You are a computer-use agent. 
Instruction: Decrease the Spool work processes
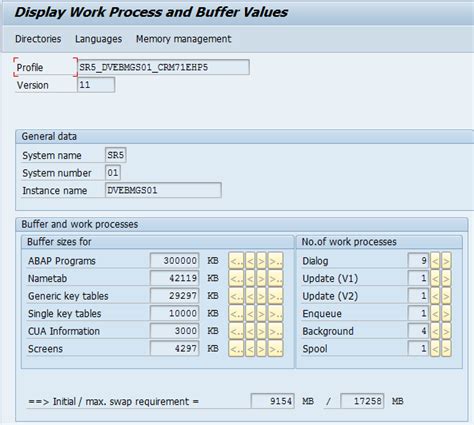tap(435, 349)
